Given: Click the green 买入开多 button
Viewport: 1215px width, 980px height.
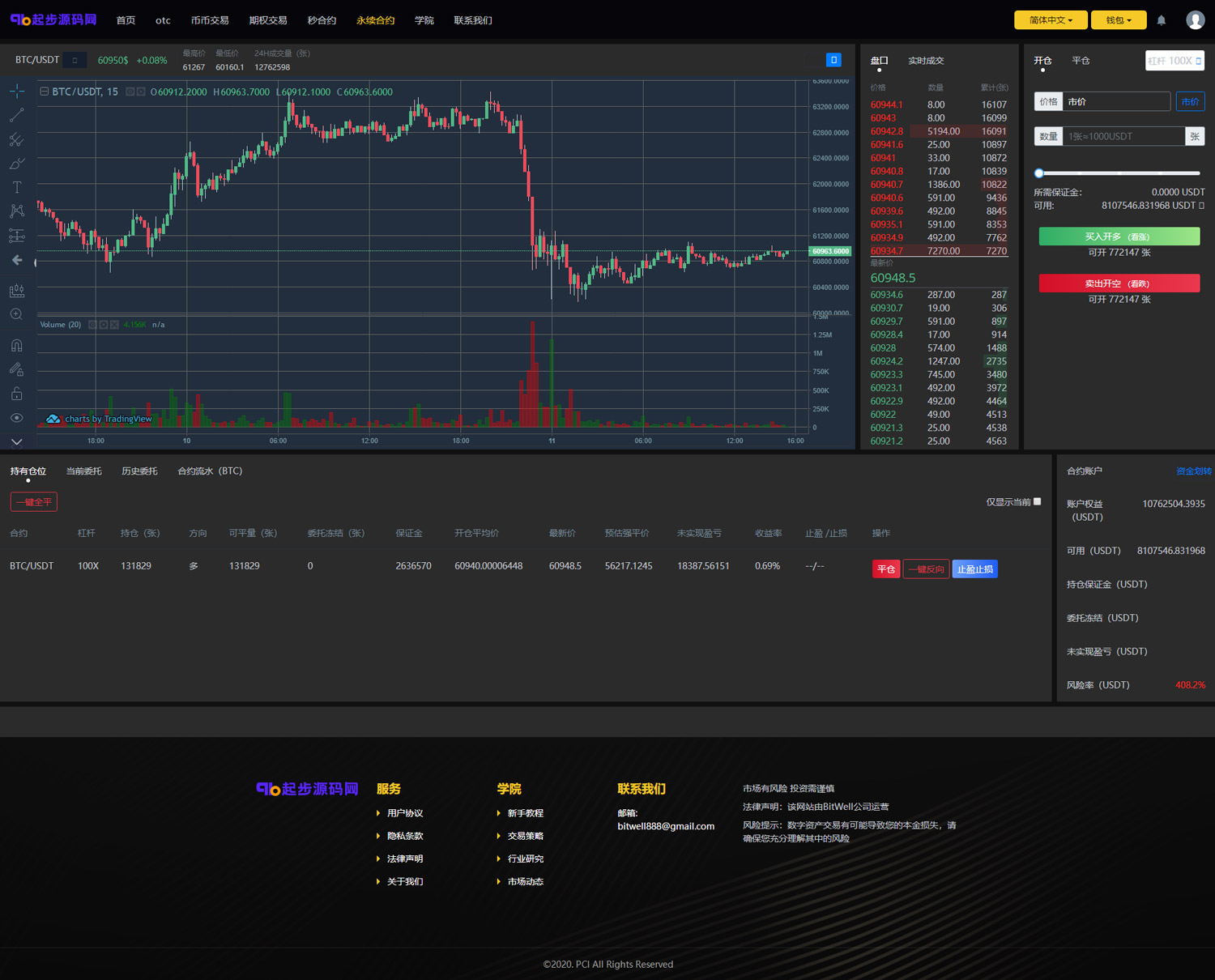Looking at the screenshot, I should click(1119, 236).
